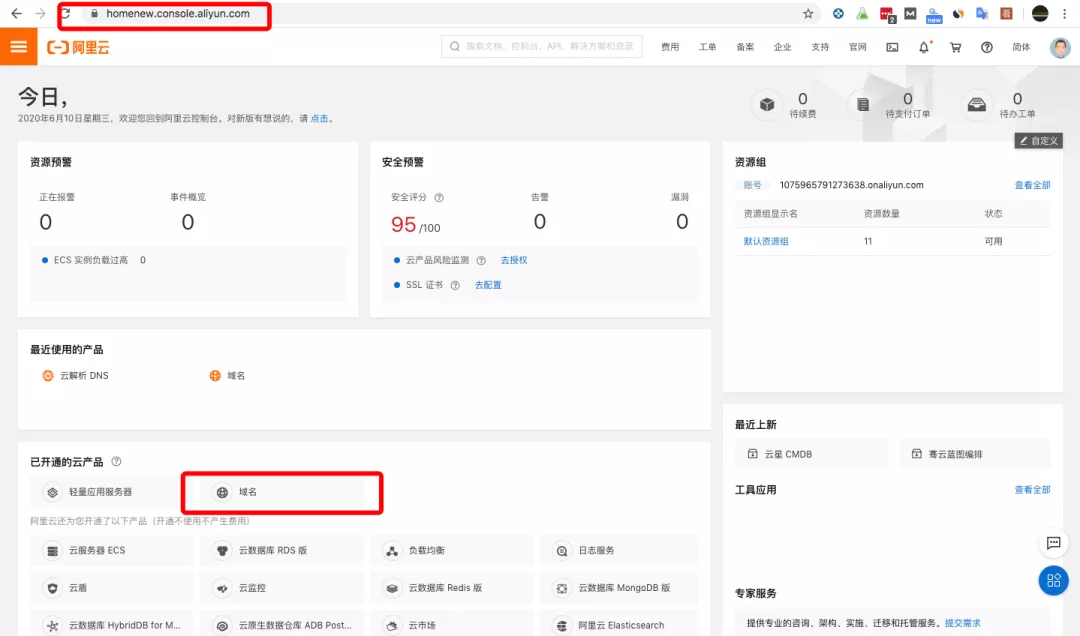
Task: Open the orange hamburger navigation menu
Action: (18, 47)
